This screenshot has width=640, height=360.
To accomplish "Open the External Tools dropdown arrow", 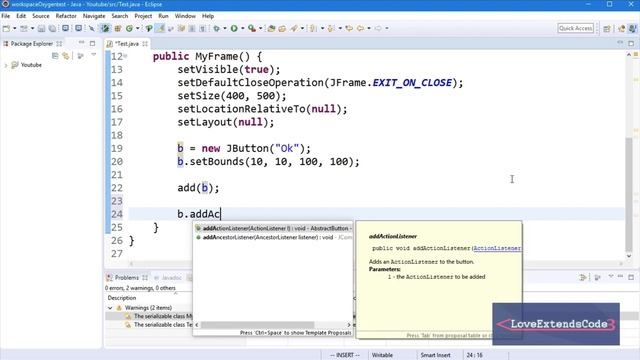I will point(260,28).
